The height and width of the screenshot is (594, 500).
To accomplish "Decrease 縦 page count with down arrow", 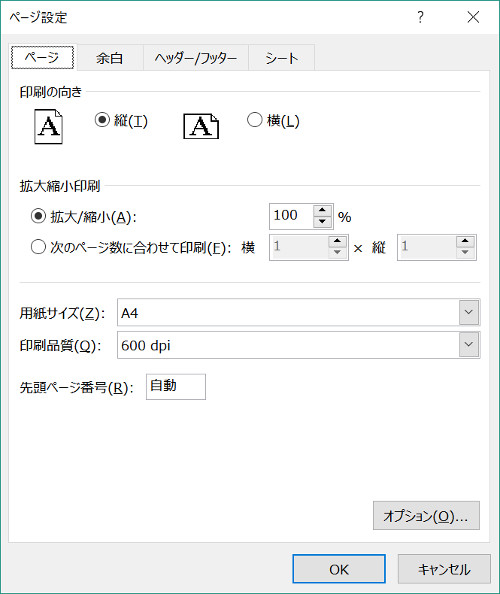I will pos(465,253).
